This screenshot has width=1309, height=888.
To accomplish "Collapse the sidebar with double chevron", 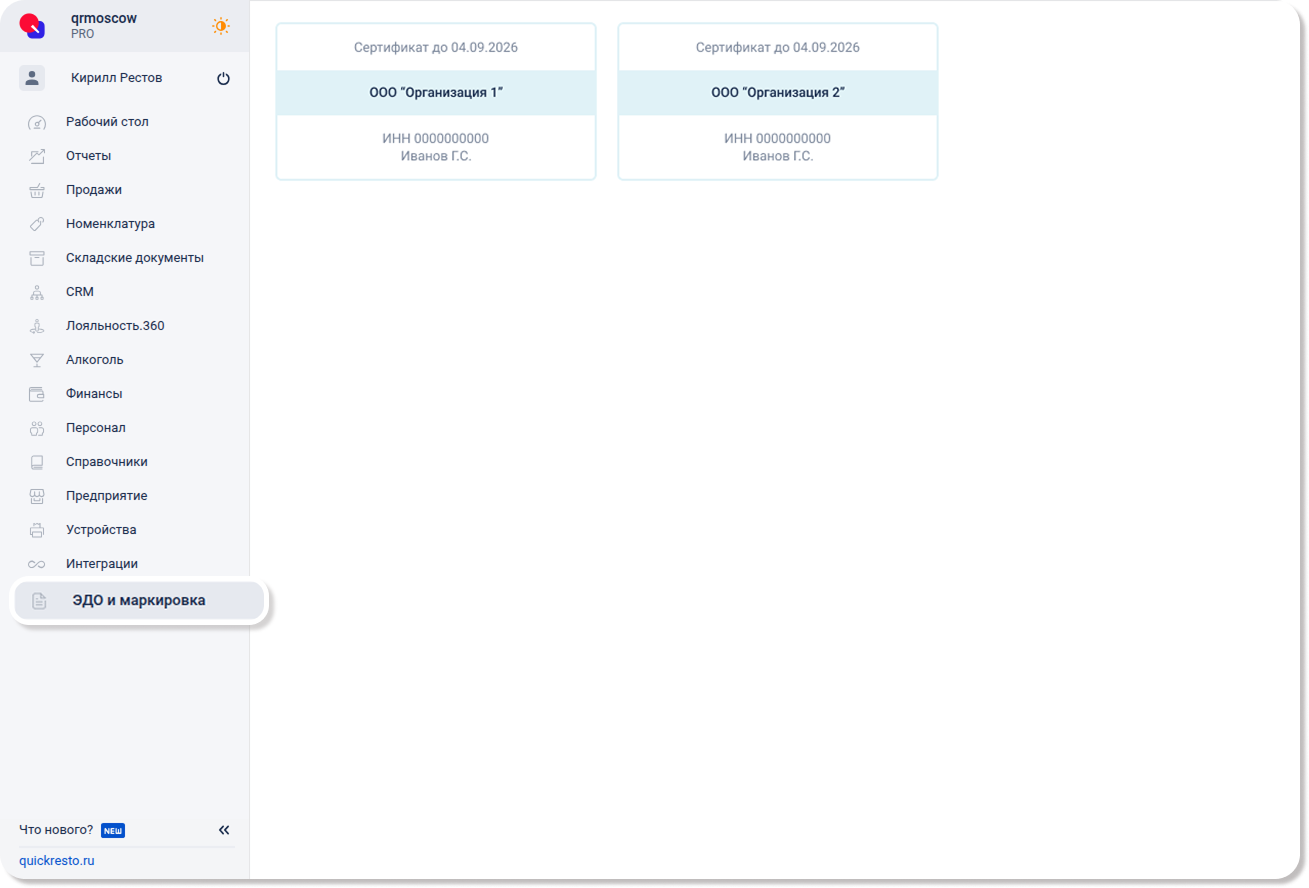I will pos(224,830).
